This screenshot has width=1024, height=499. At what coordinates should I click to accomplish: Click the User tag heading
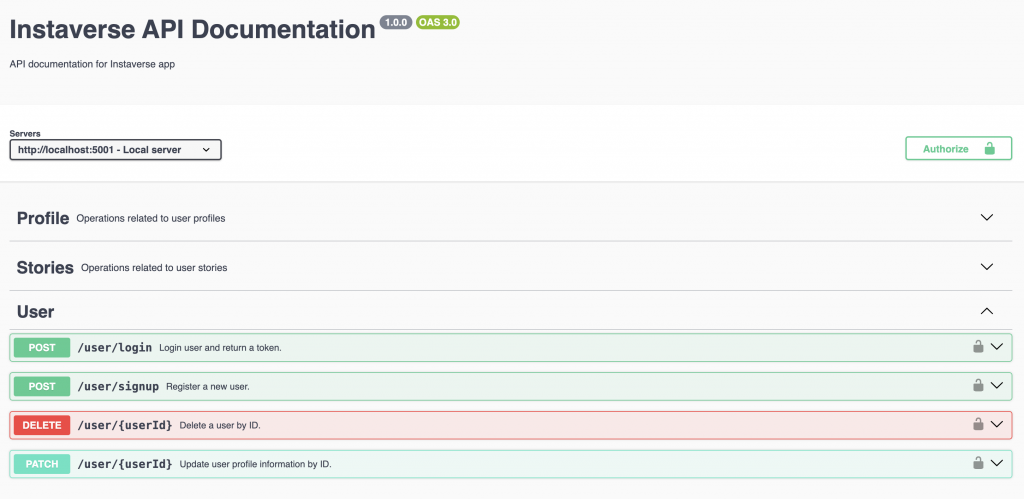point(35,312)
